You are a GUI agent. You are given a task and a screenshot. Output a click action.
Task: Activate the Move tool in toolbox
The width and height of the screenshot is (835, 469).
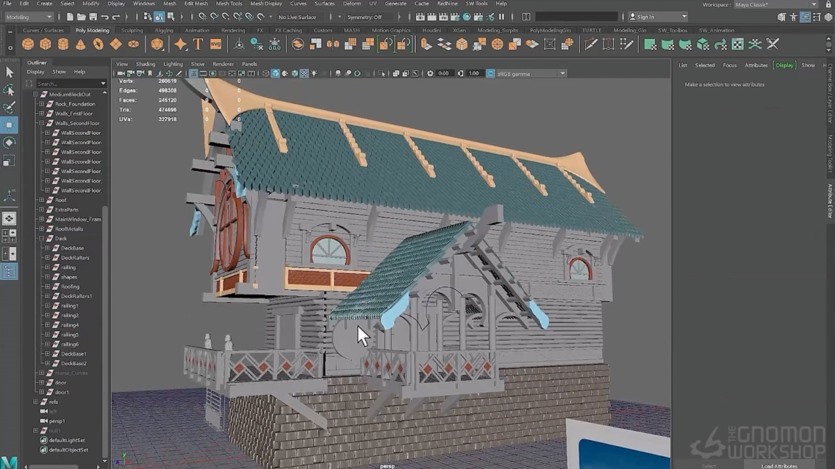click(9, 125)
